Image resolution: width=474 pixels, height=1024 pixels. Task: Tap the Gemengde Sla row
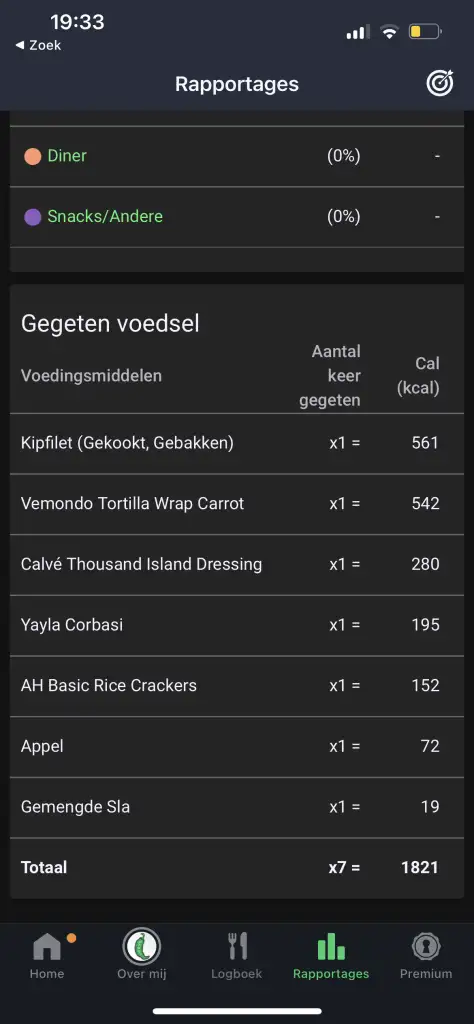[237, 808]
